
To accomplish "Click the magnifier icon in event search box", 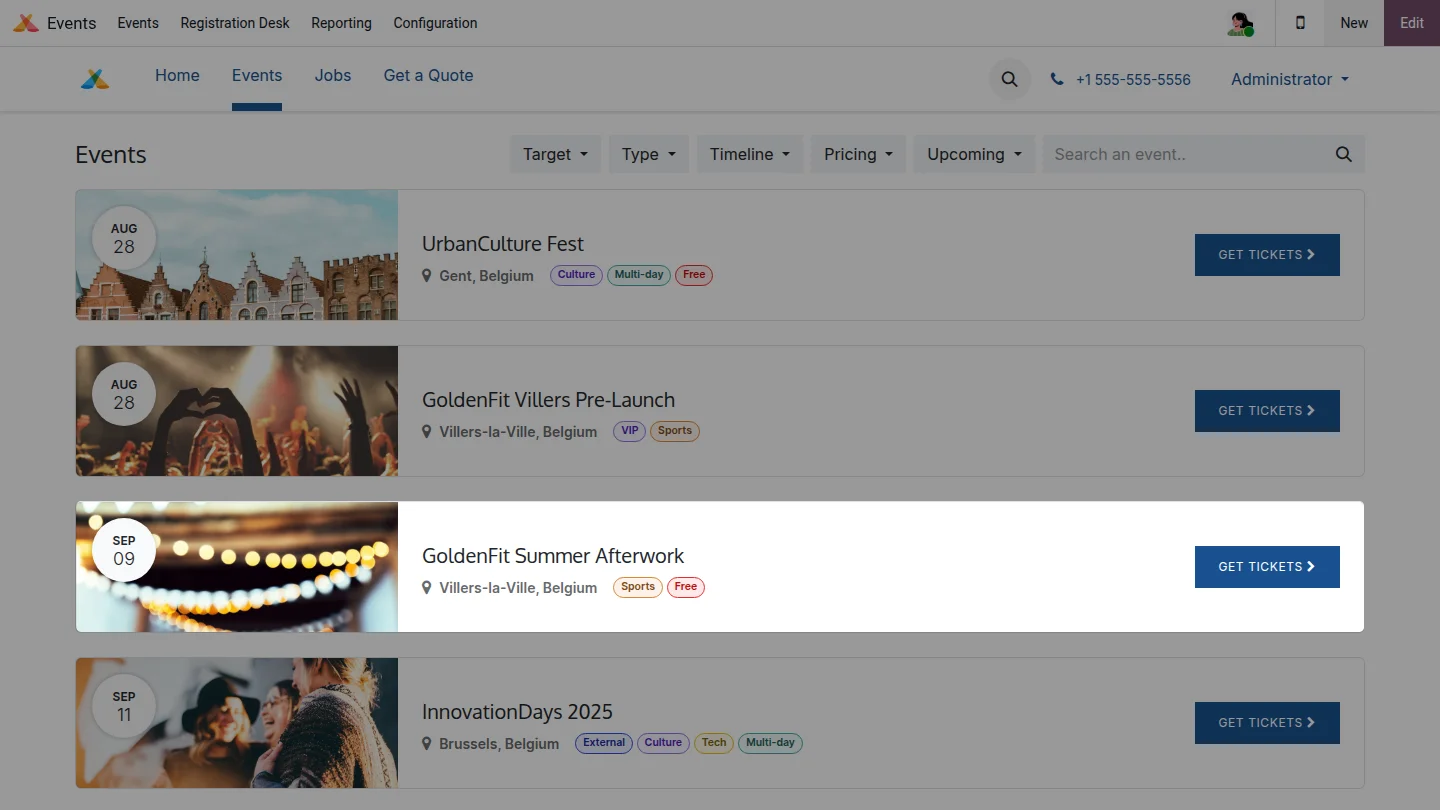I will pyautogui.click(x=1343, y=154).
